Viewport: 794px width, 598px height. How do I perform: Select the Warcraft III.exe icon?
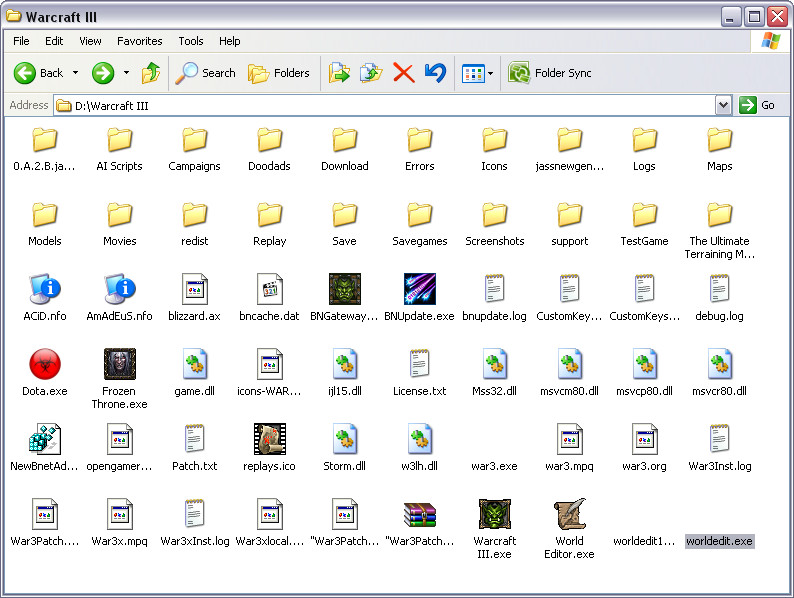pos(494,513)
